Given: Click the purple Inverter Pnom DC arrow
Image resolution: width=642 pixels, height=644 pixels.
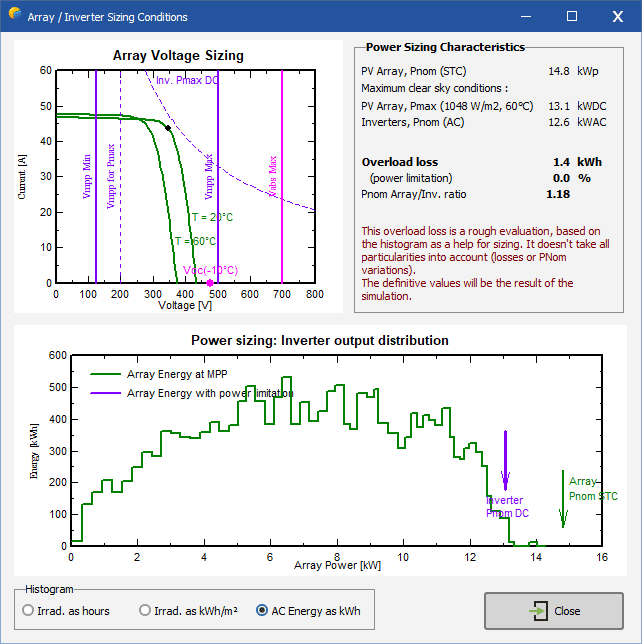Looking at the screenshot, I should [x=506, y=460].
